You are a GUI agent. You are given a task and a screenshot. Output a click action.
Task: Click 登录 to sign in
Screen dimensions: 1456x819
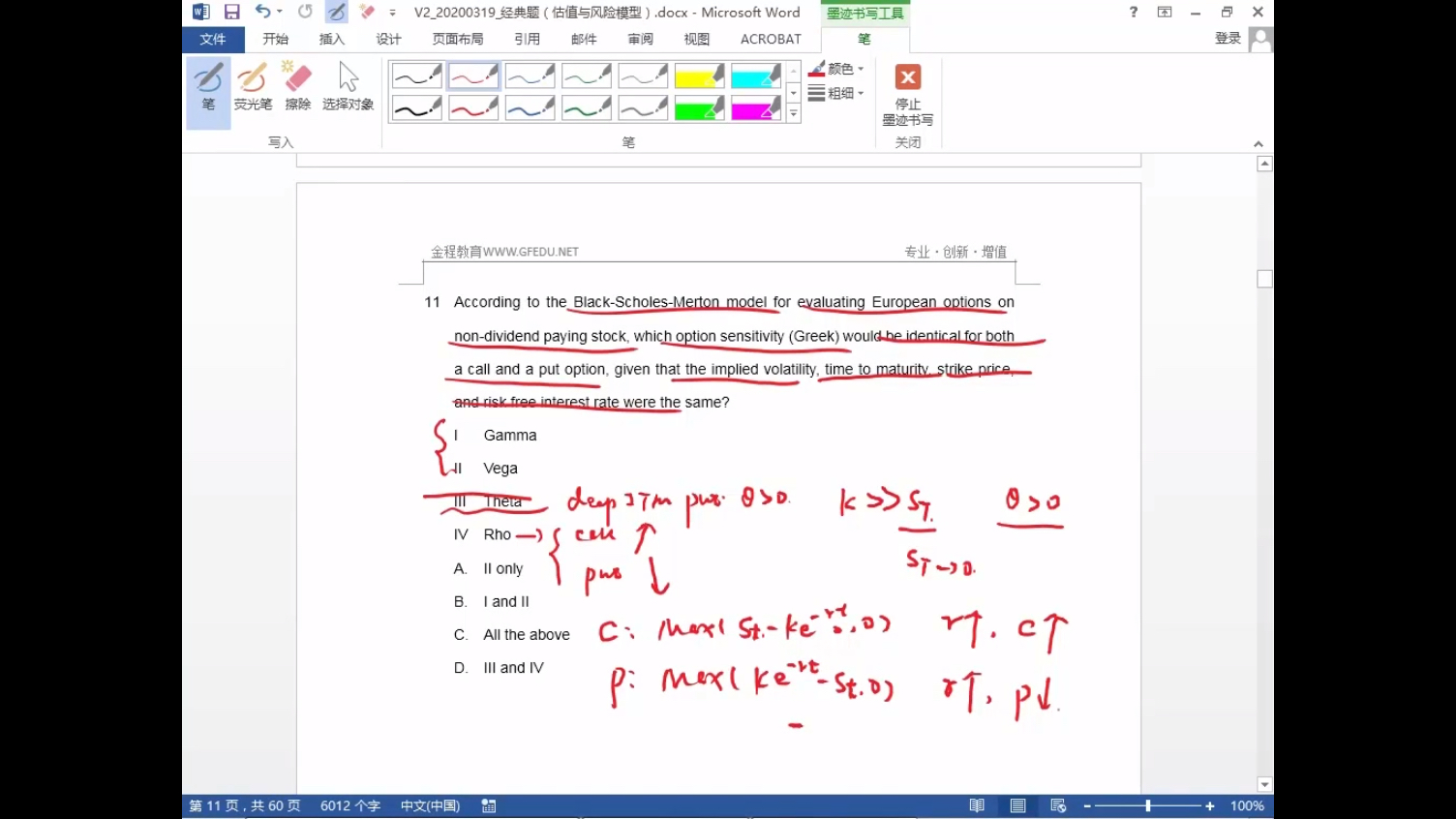(1228, 39)
